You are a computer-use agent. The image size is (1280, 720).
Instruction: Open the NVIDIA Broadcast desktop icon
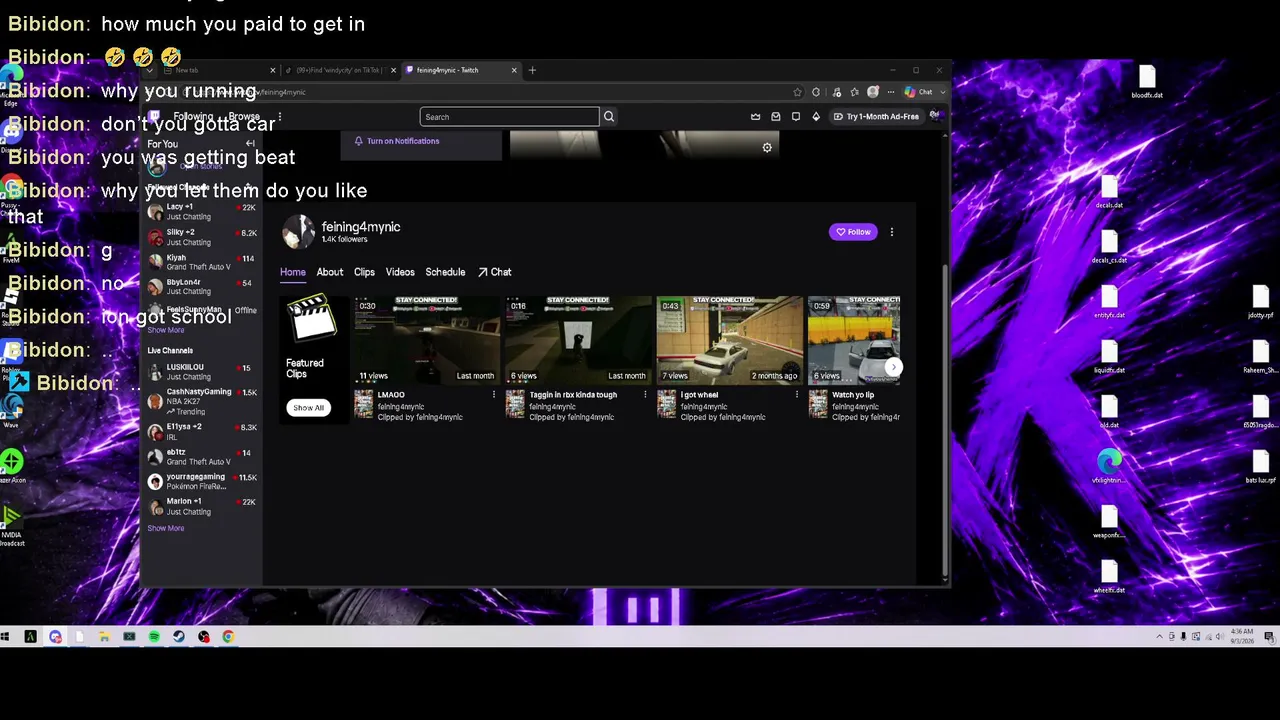point(12,524)
